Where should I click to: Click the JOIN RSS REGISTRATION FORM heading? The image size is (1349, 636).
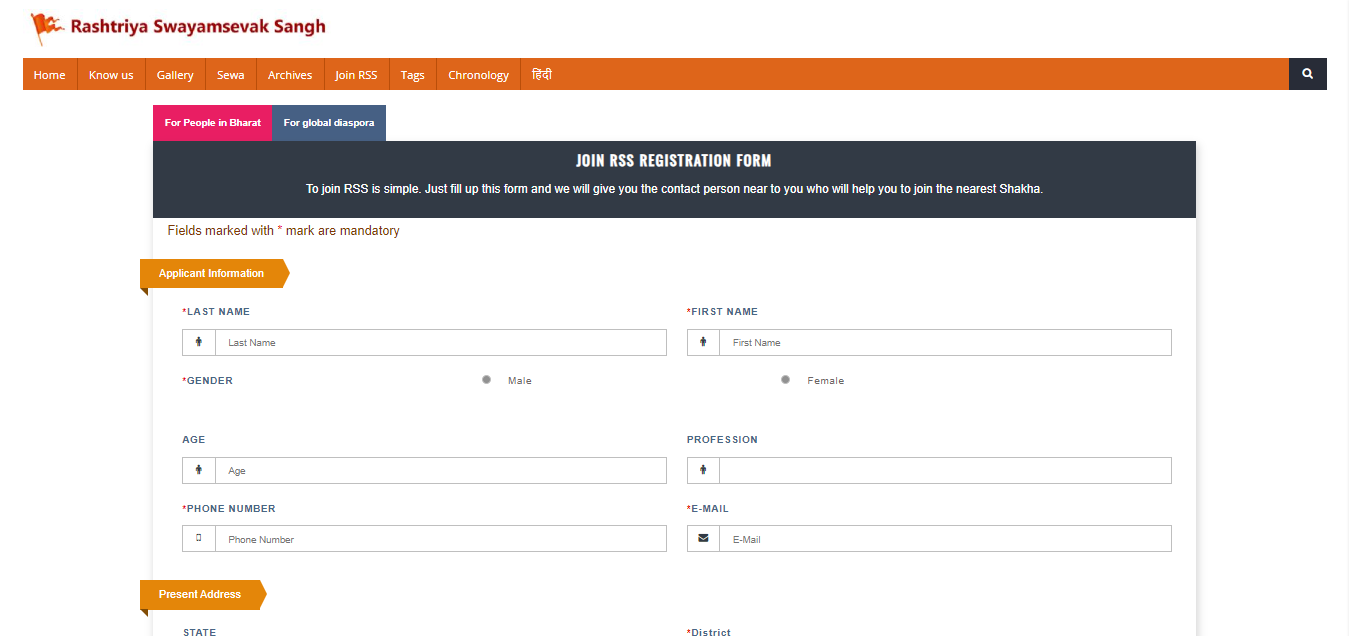tap(674, 160)
